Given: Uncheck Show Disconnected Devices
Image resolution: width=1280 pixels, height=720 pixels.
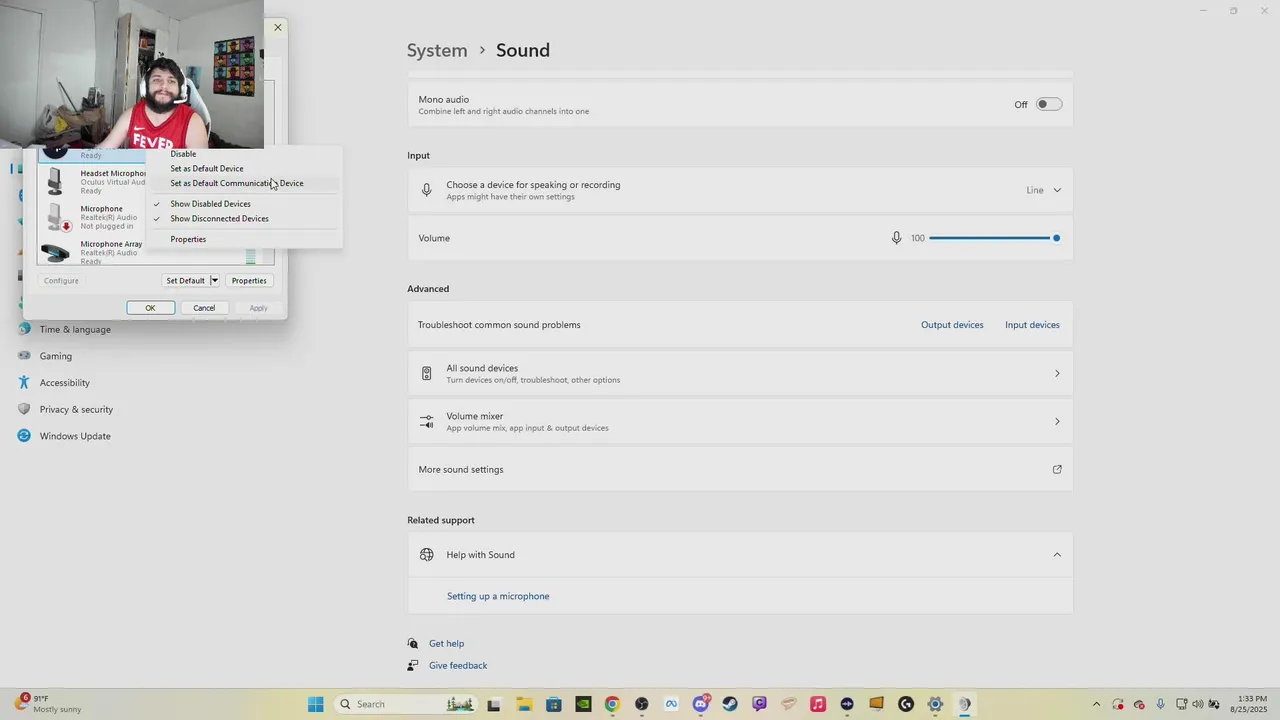Looking at the screenshot, I should click(219, 218).
